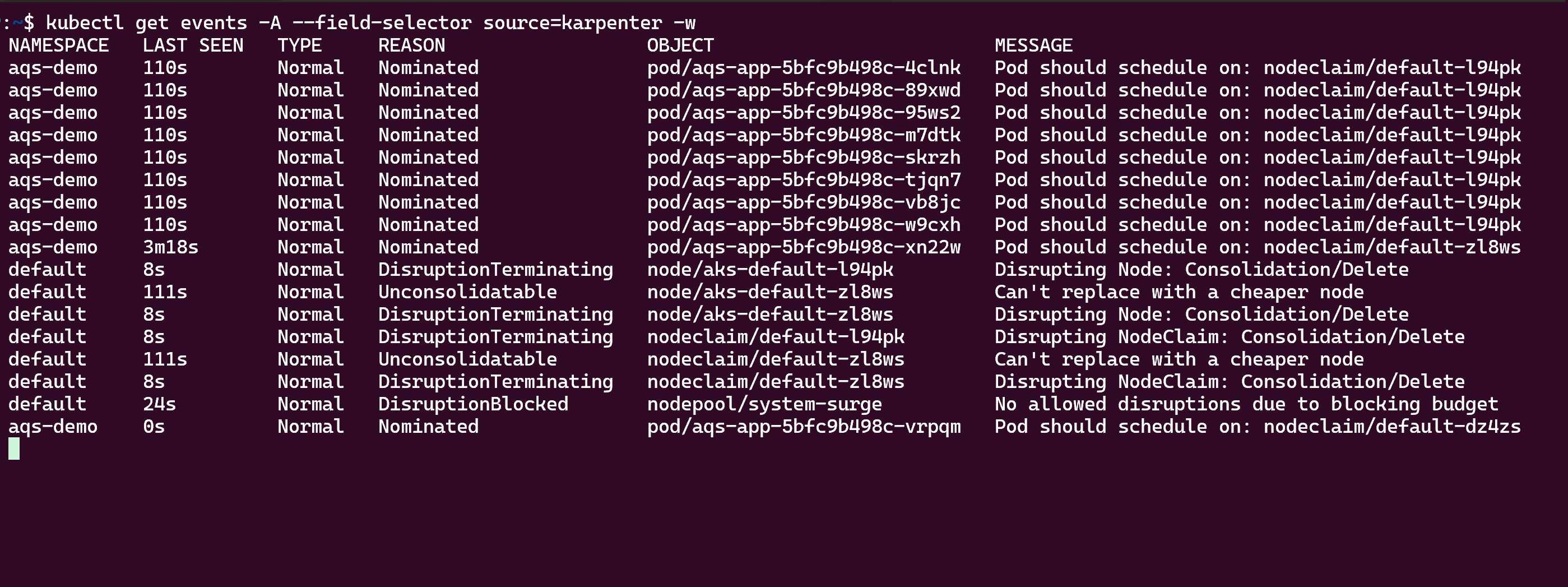Click the first Unconsolidatable reason
Image resolution: width=1568 pixels, height=587 pixels.
[x=467, y=292]
